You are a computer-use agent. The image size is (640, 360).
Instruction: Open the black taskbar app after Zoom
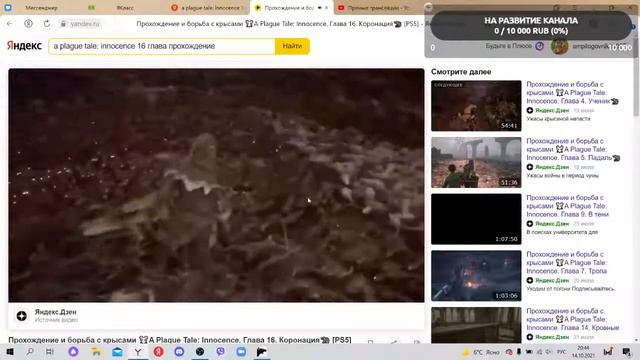[262, 351]
